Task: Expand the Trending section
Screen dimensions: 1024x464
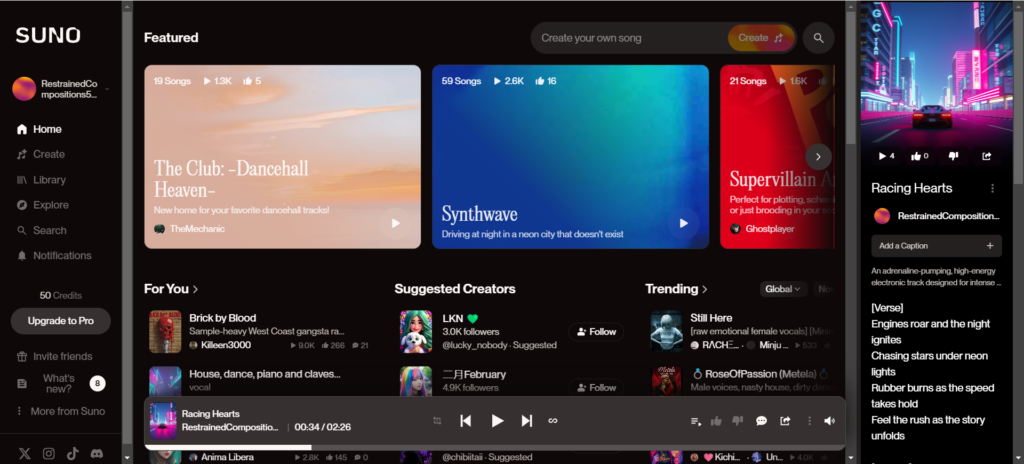Action: coord(677,289)
